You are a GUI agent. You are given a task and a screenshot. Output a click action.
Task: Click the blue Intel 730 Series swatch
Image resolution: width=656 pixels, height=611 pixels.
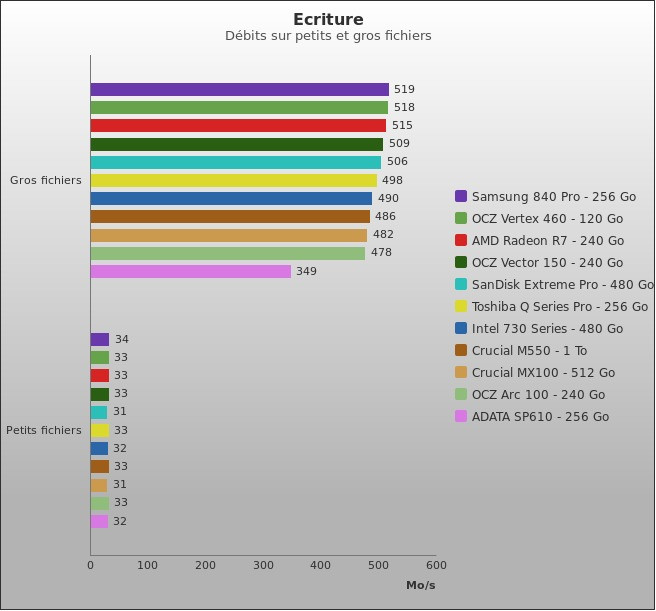click(461, 328)
